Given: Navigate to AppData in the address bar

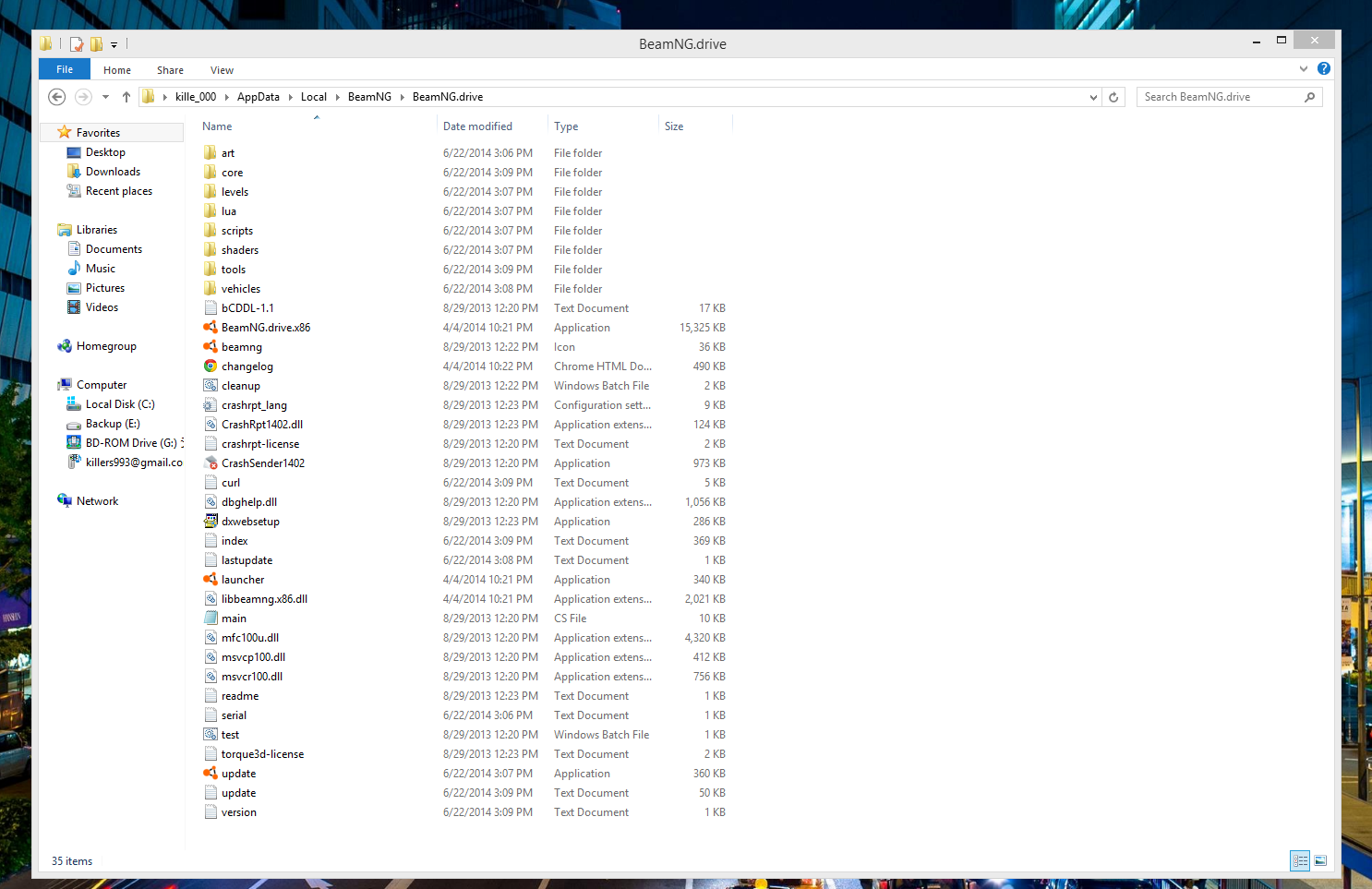Looking at the screenshot, I should point(259,97).
